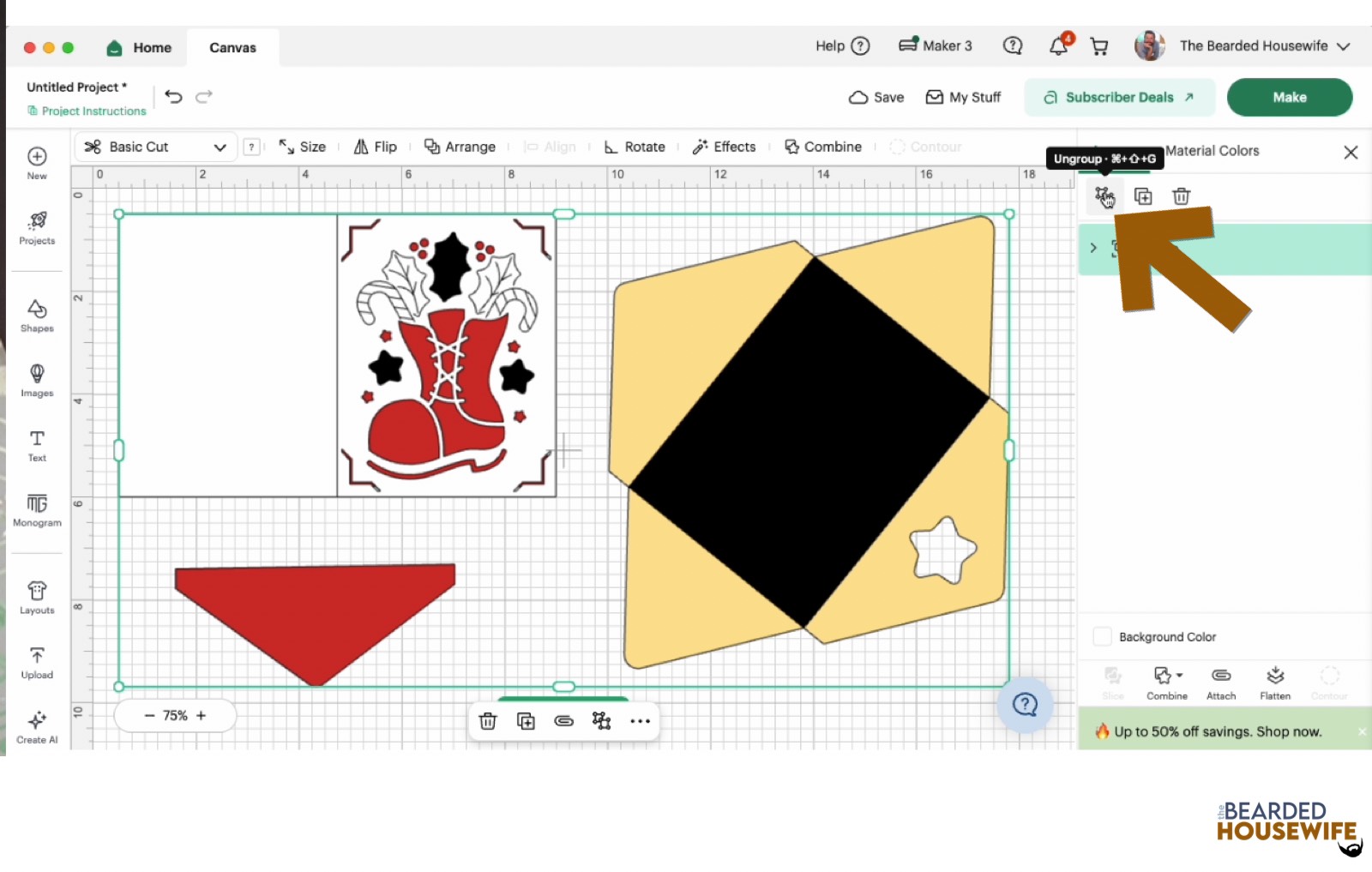Open the Monogram maker
Viewport: 1372px width, 872px height.
(37, 510)
